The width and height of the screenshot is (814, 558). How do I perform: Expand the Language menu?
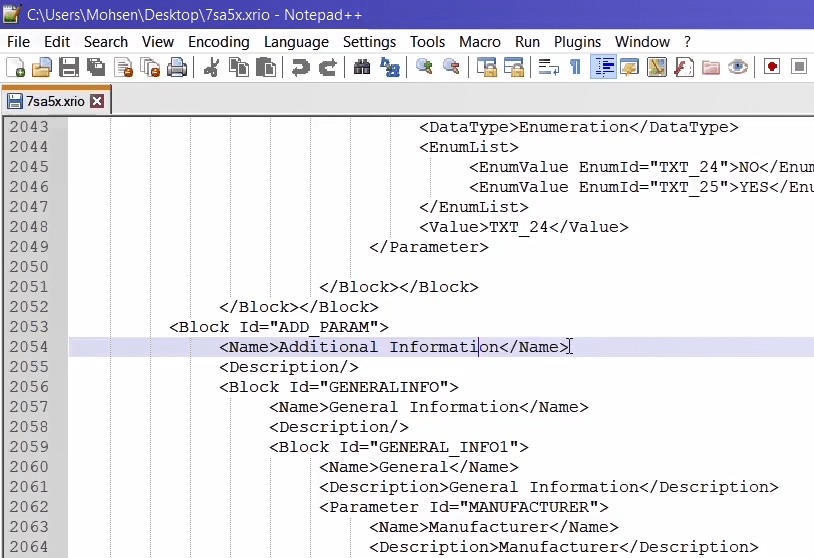pos(296,41)
